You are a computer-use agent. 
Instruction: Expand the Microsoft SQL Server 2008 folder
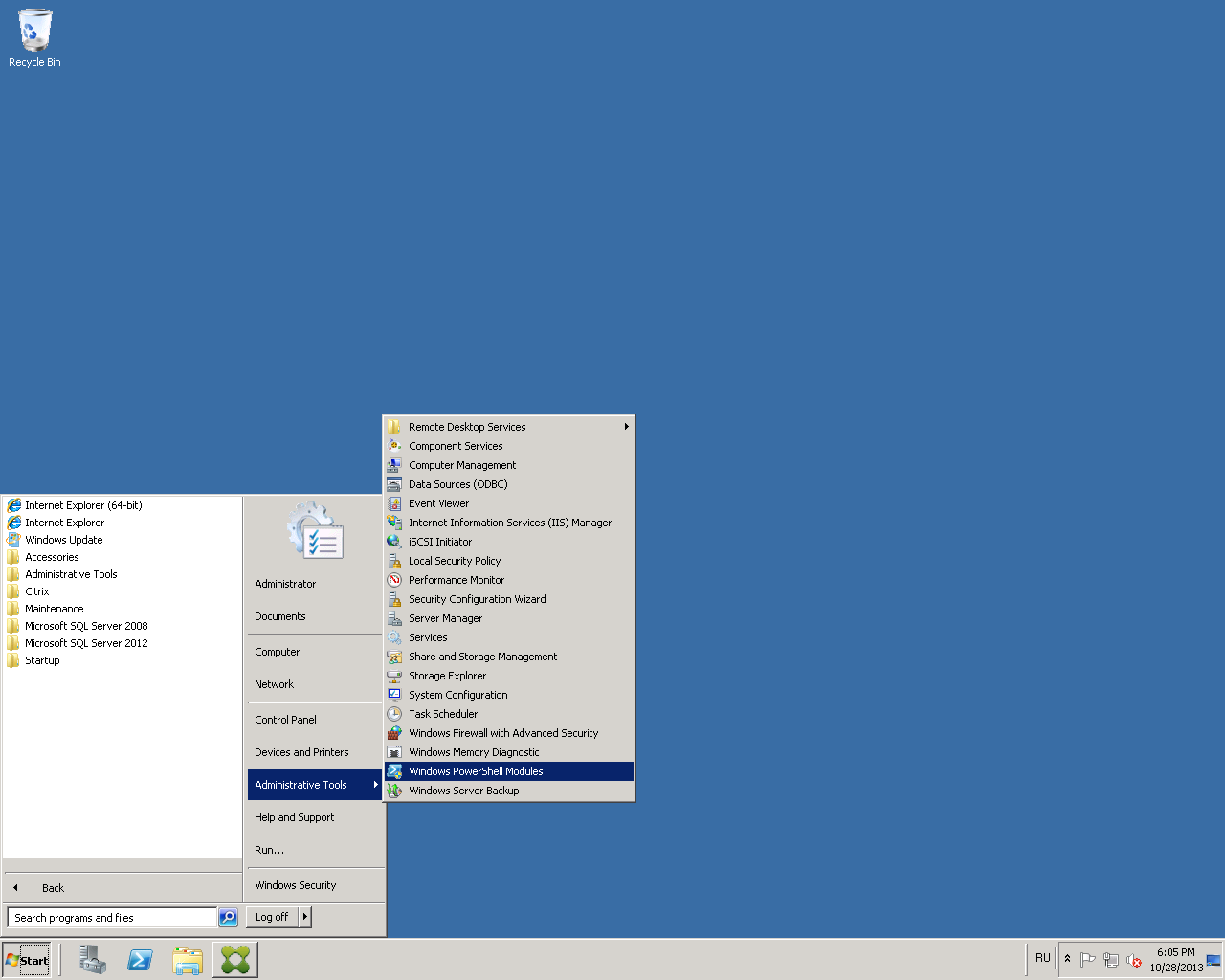pos(86,626)
